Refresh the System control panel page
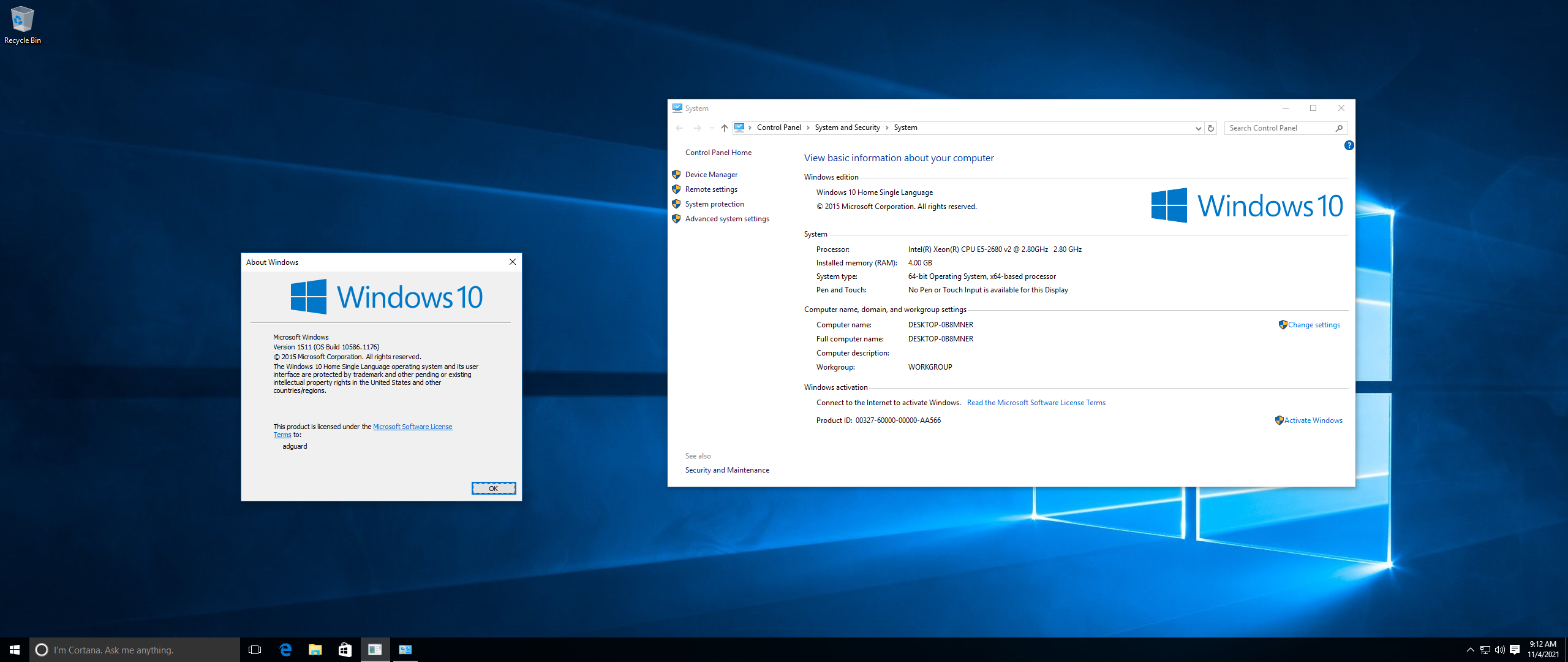Viewport: 1568px width, 662px height. [x=1211, y=128]
